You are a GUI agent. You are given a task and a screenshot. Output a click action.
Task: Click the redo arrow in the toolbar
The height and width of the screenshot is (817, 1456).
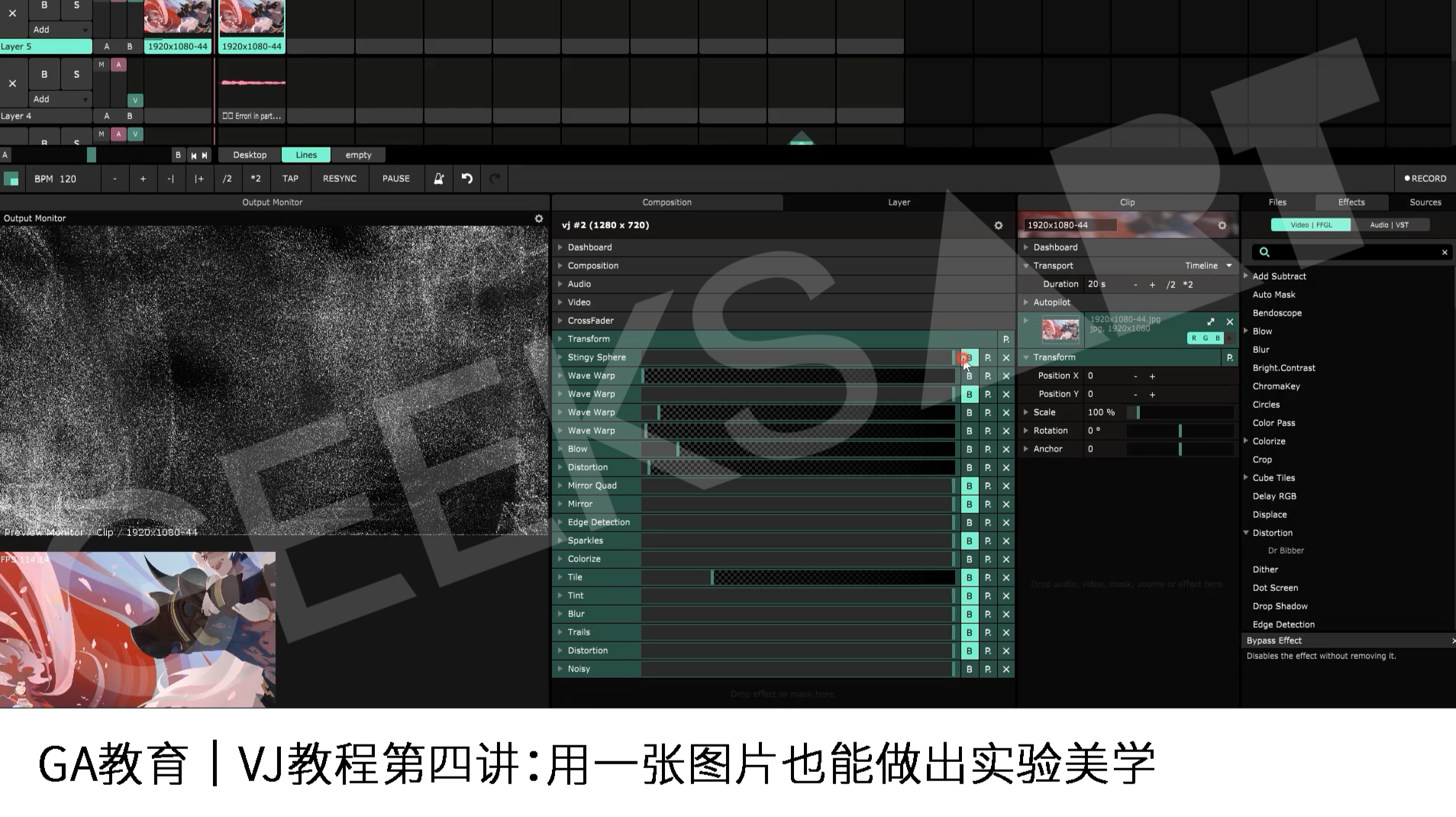(x=495, y=179)
